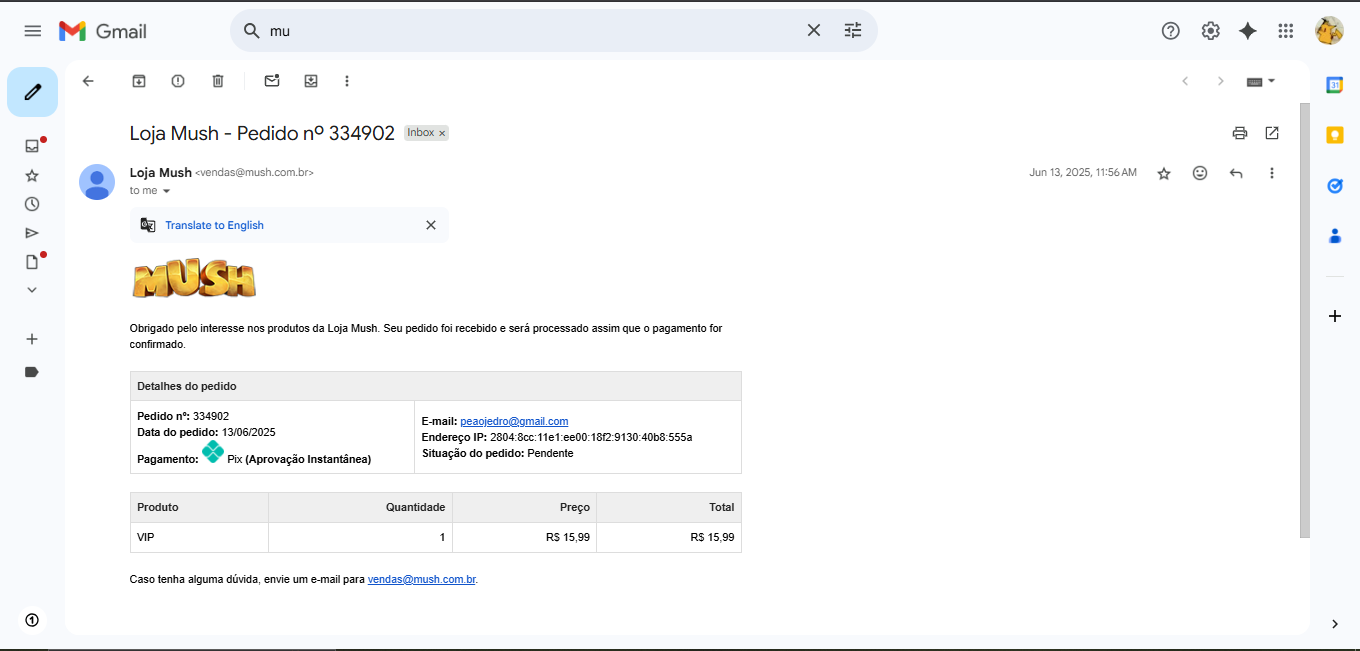Screen dimensions: 1360x651
Task: Mark as unread envelope icon
Action: coord(272,81)
